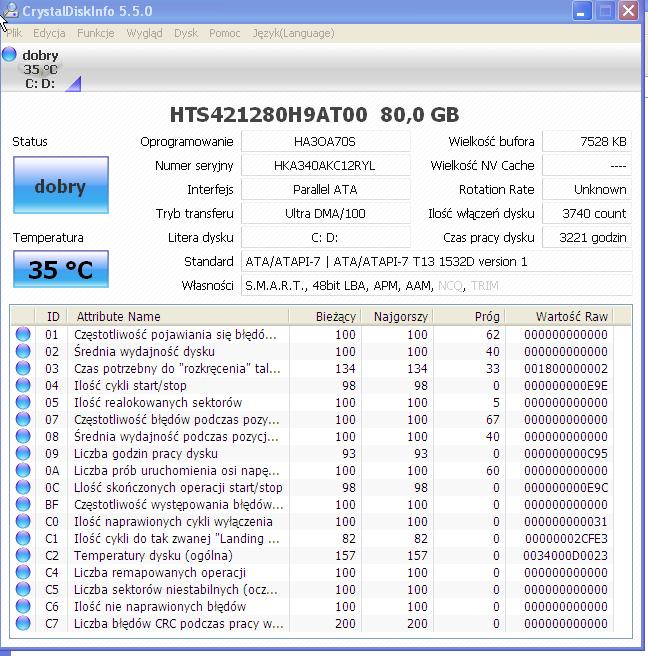Click the Ultra DMA/100 transfer mode field

[325, 214]
